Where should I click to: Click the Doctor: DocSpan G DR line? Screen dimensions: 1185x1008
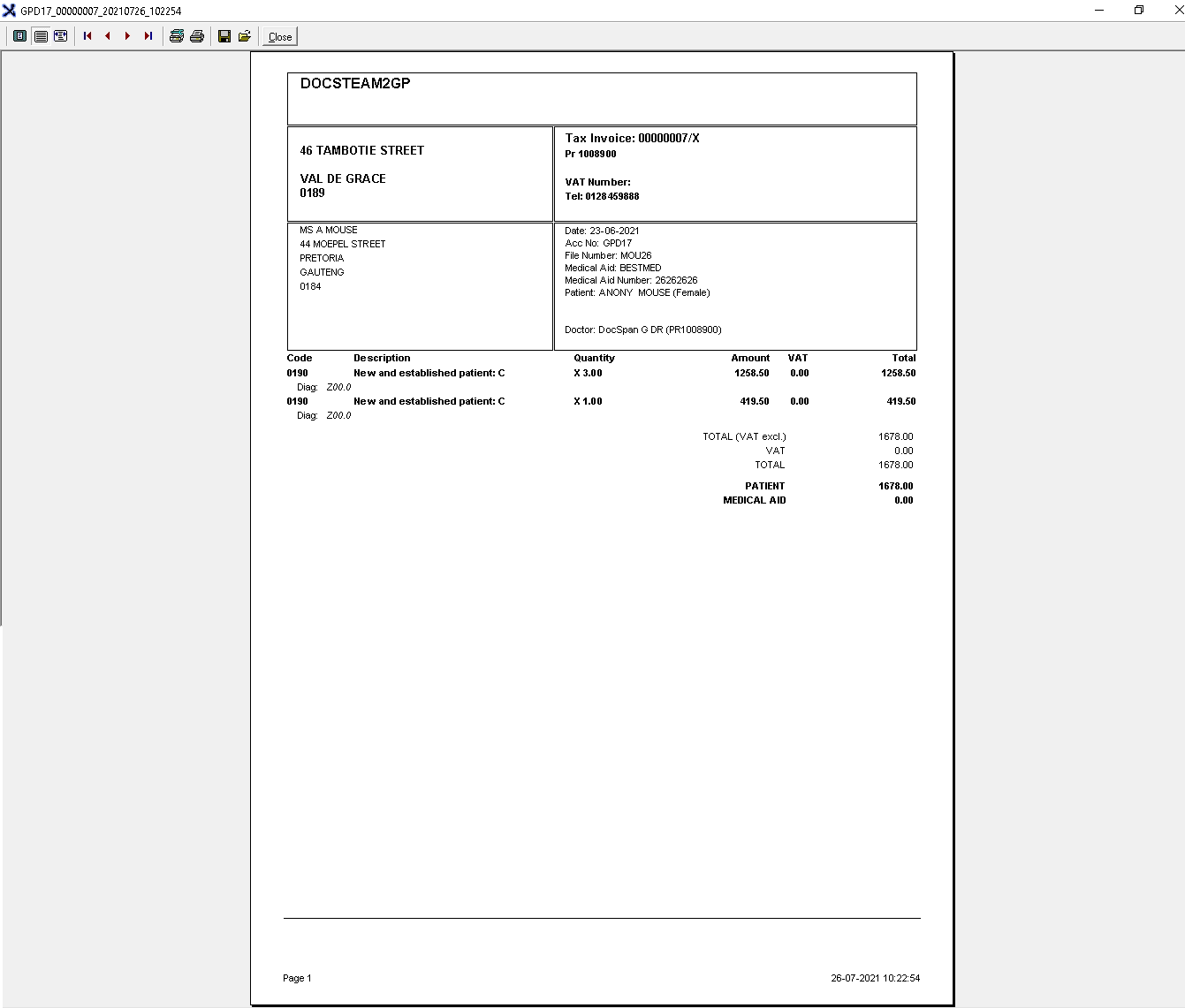pos(643,330)
